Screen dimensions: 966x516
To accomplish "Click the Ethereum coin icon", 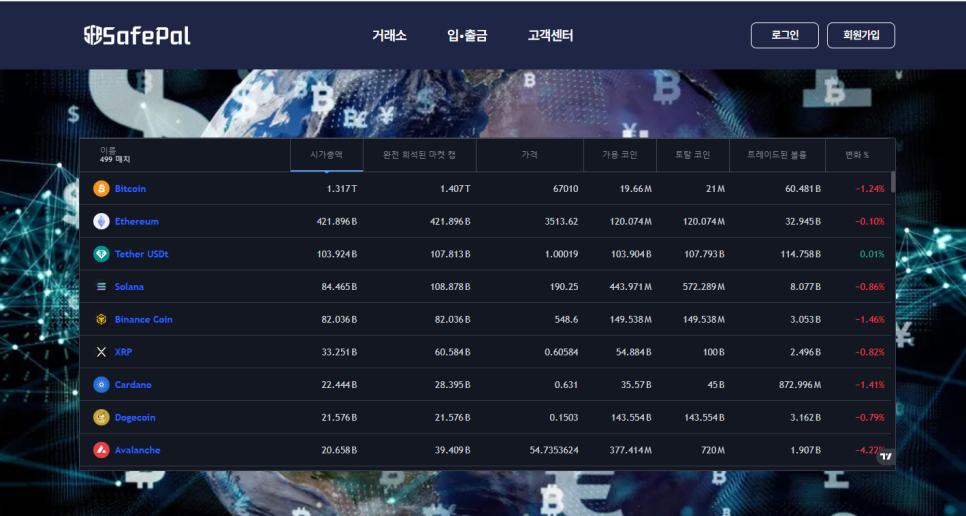I will coord(101,221).
